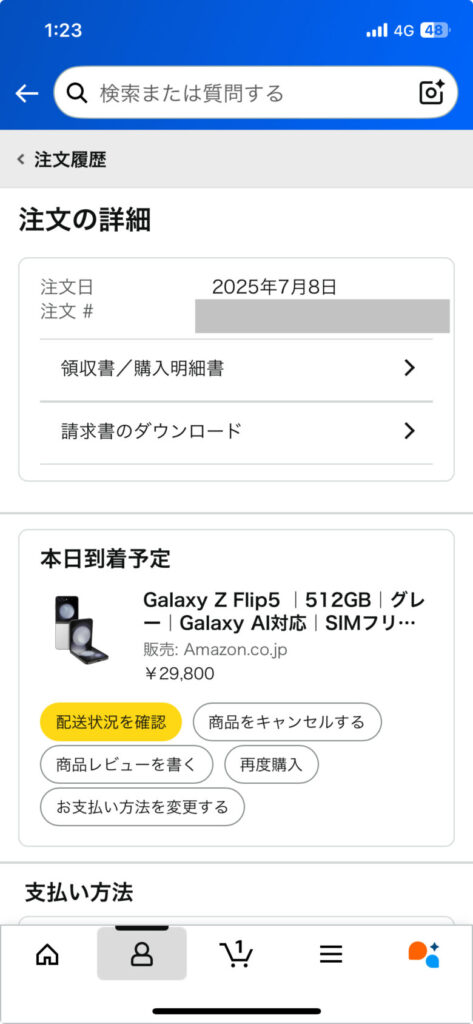Tap the 配送状況を確認 button
The width and height of the screenshot is (473, 1024).
click(110, 722)
